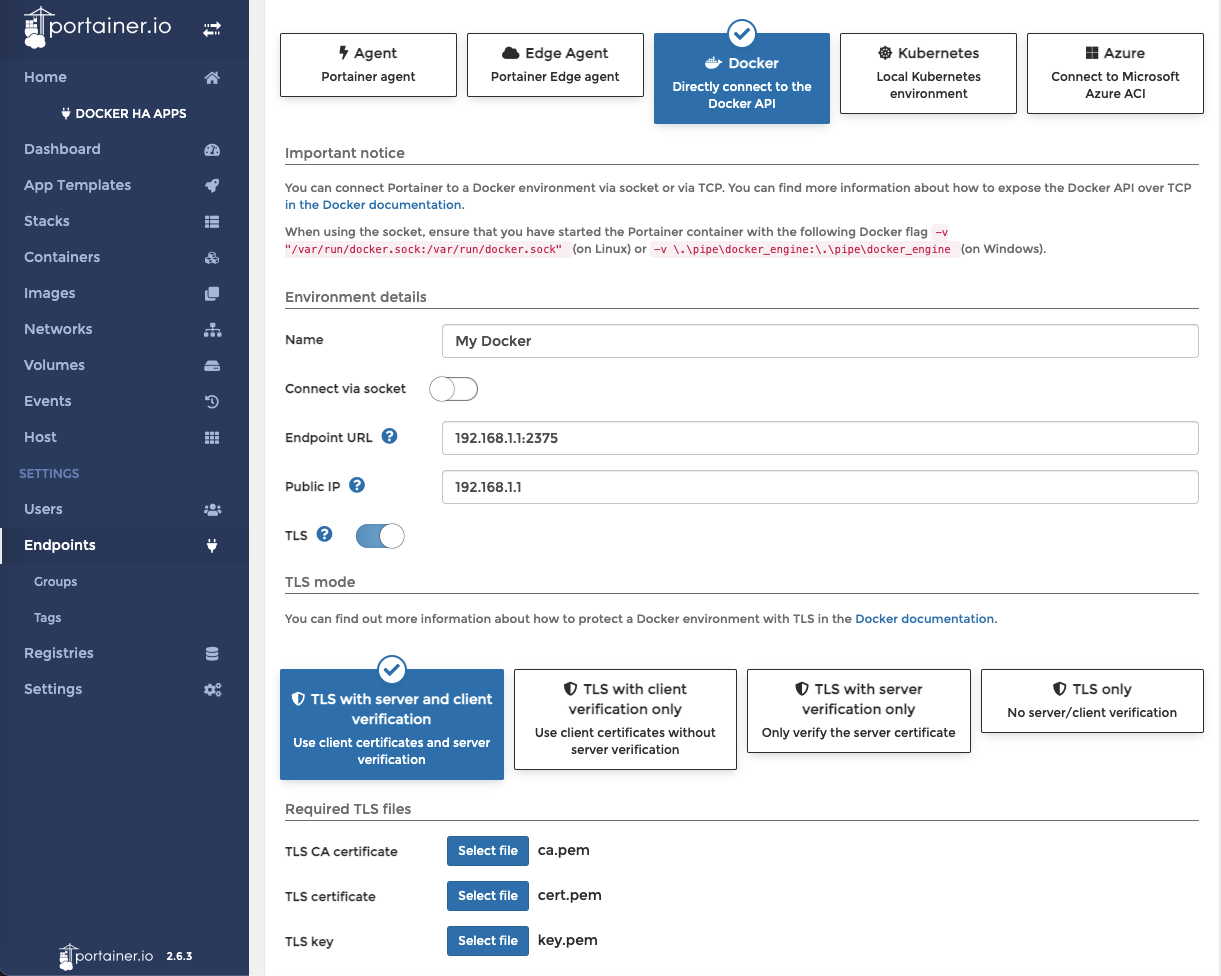Click the Endpoints plug icon
Image resolution: width=1221 pixels, height=976 pixels.
coord(211,546)
